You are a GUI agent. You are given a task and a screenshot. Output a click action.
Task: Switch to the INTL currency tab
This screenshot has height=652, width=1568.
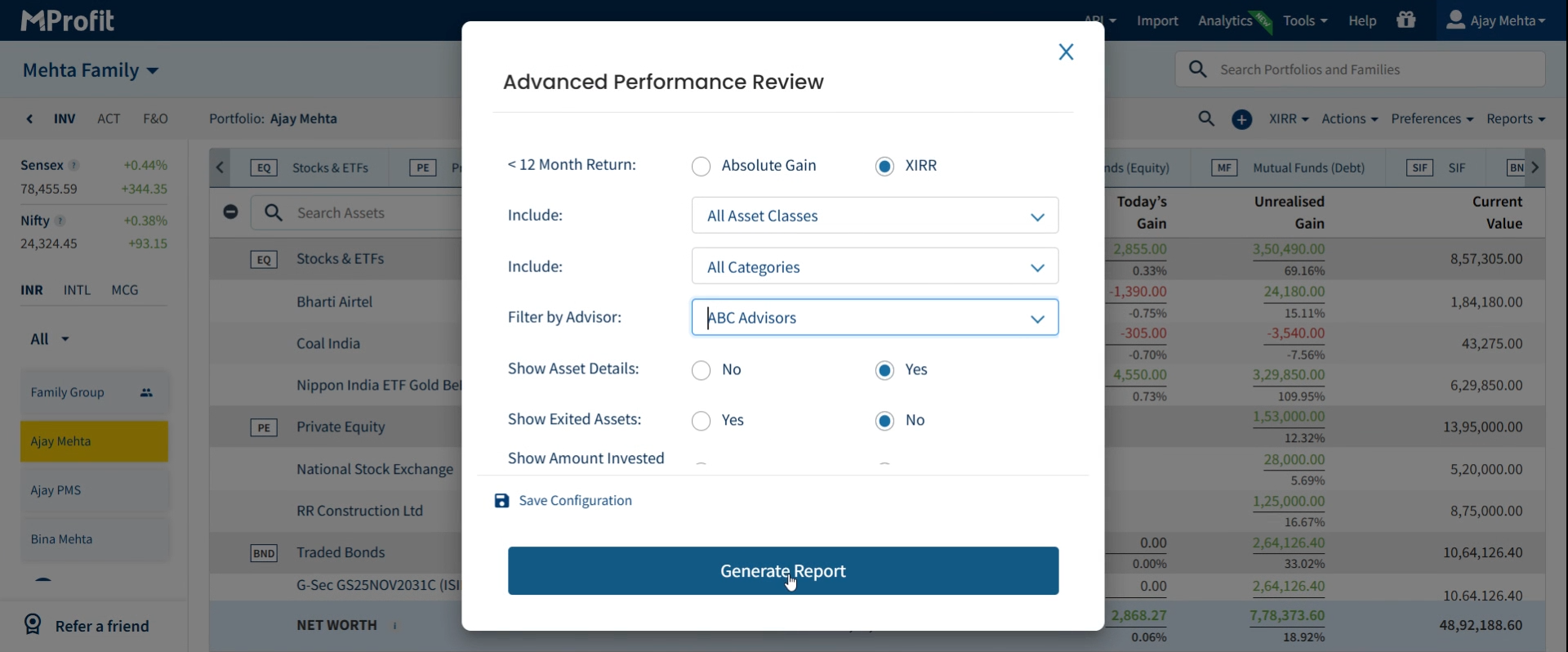pyautogui.click(x=77, y=290)
